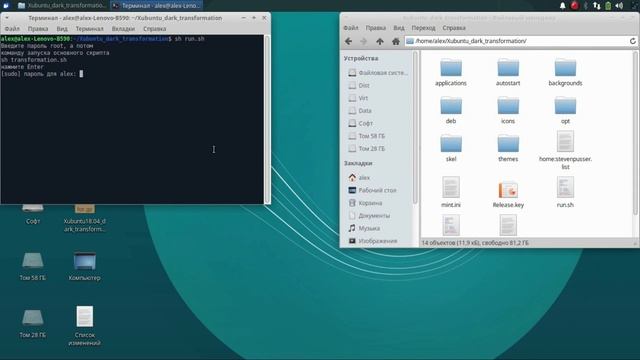Open Справка menu in the terminal

pyautogui.click(x=154, y=29)
